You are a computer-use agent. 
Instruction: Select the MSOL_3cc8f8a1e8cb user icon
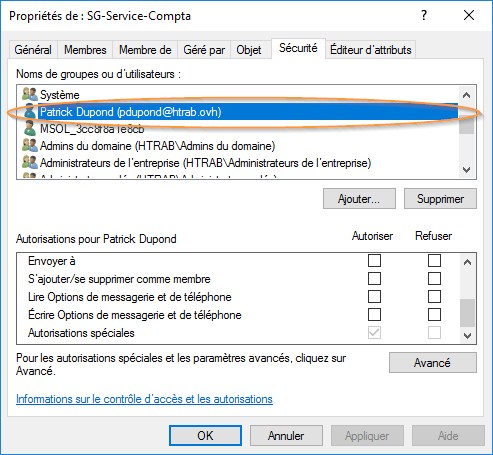point(30,128)
